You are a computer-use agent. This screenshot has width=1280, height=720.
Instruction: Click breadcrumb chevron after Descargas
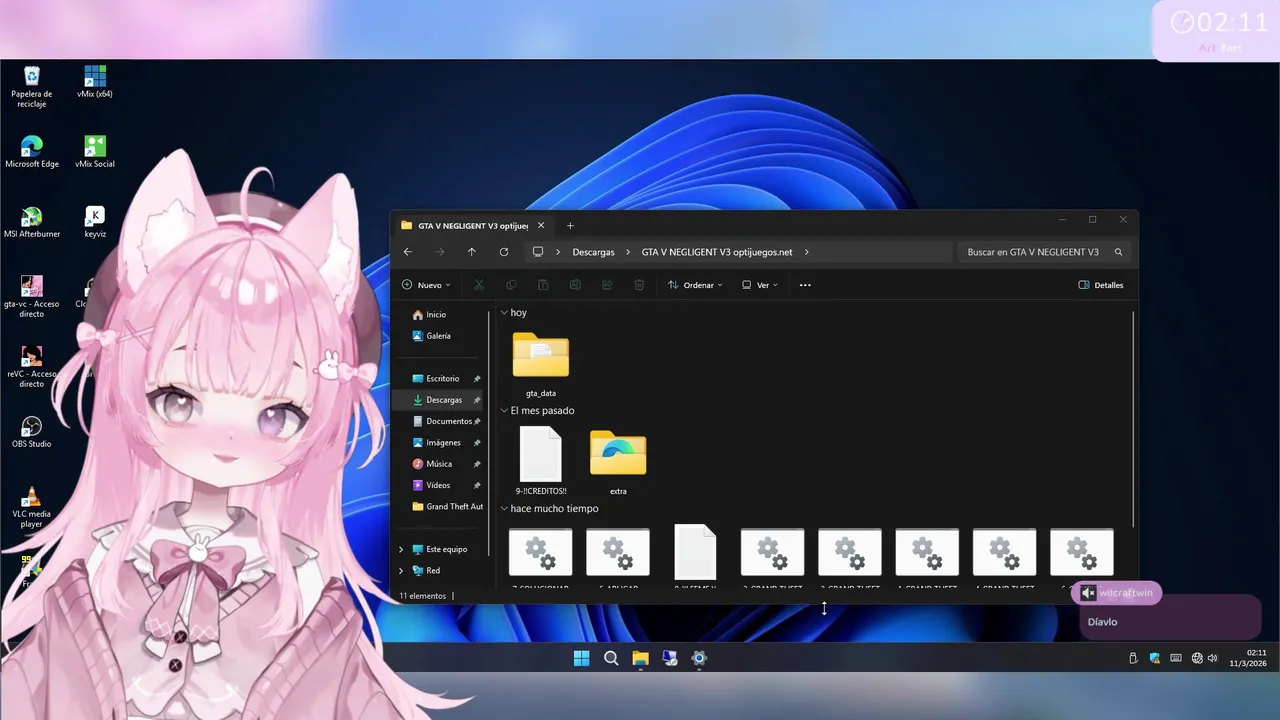(627, 252)
